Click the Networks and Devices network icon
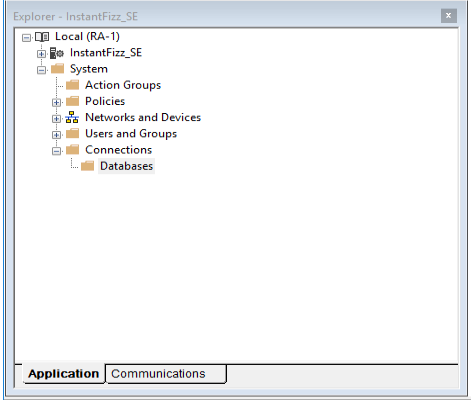 pos(72,117)
